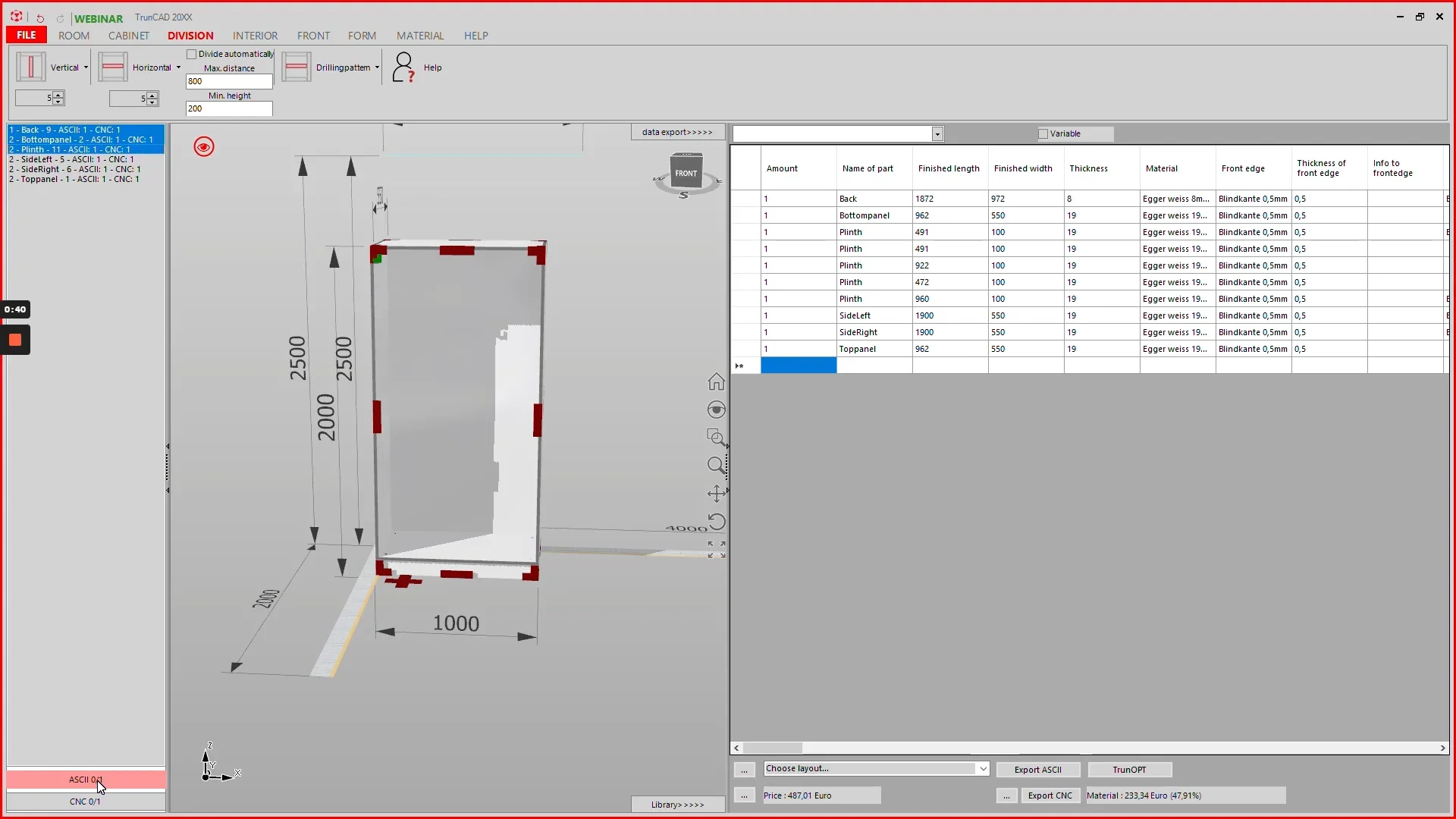
Task: Switch to the CABINET tab
Action: (129, 36)
